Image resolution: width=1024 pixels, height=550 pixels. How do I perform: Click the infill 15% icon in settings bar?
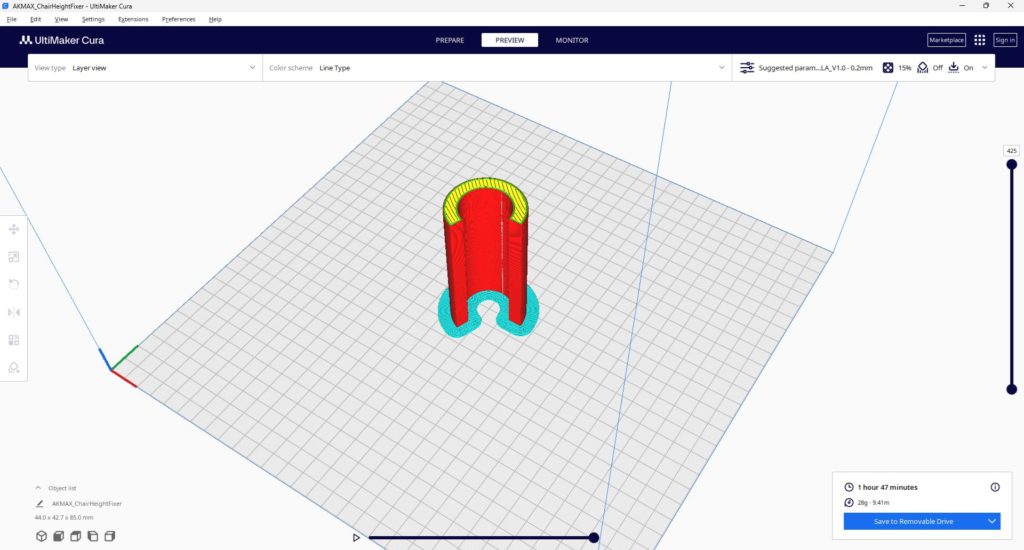coord(888,68)
